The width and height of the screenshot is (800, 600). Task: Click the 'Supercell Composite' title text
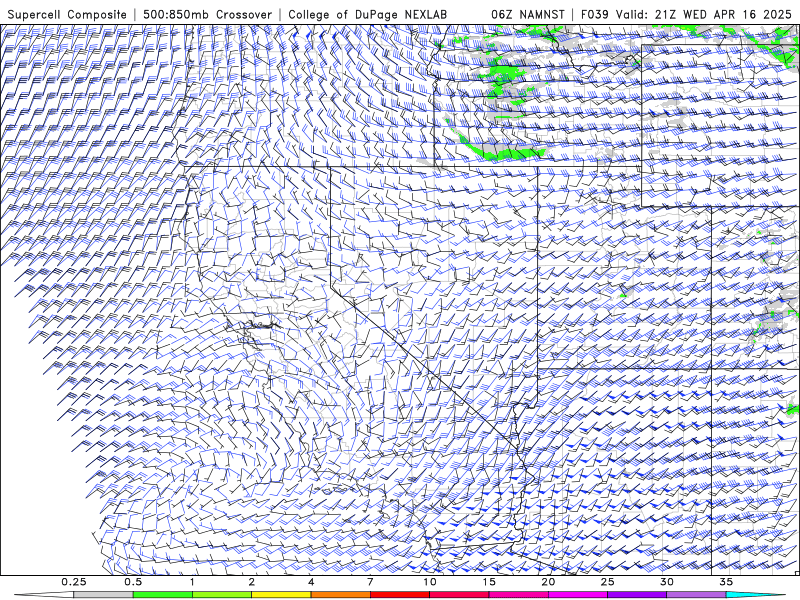[67, 14]
